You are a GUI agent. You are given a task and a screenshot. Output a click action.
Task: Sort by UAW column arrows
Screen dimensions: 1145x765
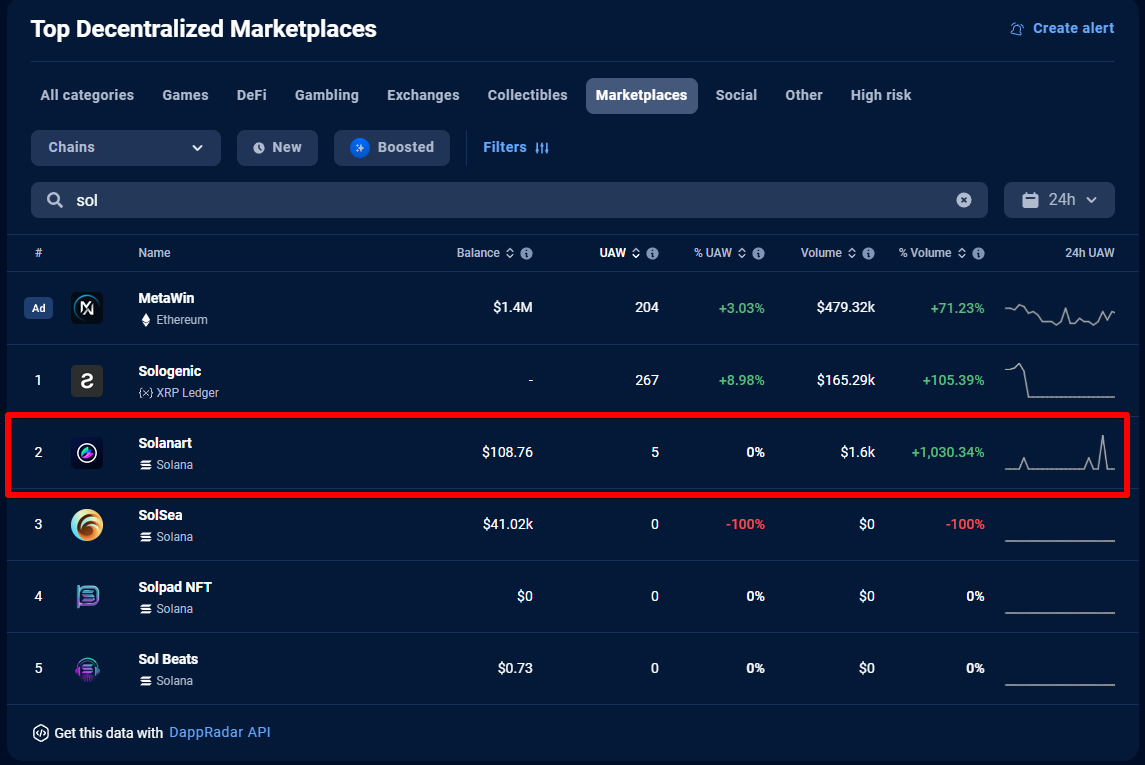pos(636,254)
